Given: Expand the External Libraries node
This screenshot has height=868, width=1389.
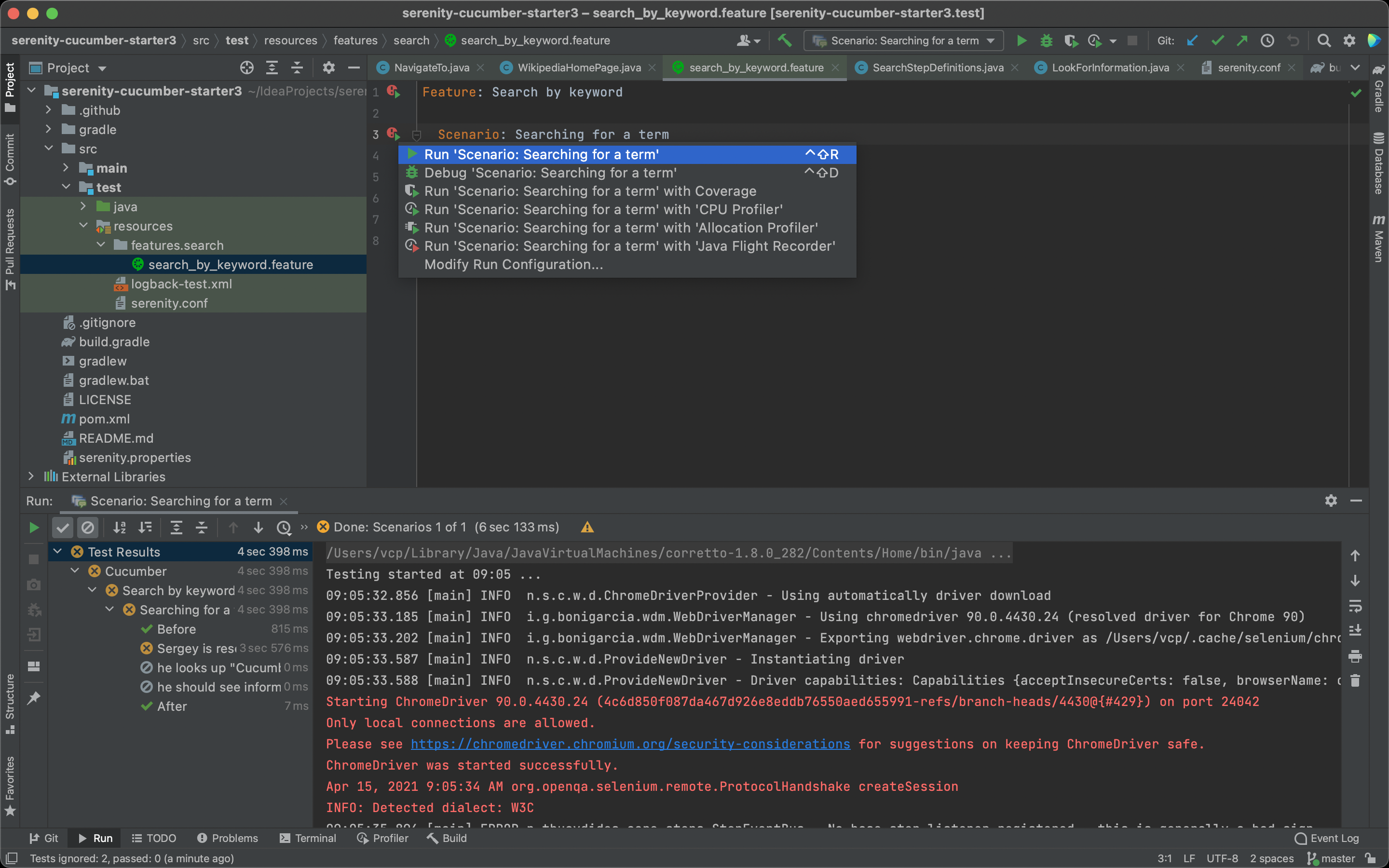Looking at the screenshot, I should pos(31,476).
